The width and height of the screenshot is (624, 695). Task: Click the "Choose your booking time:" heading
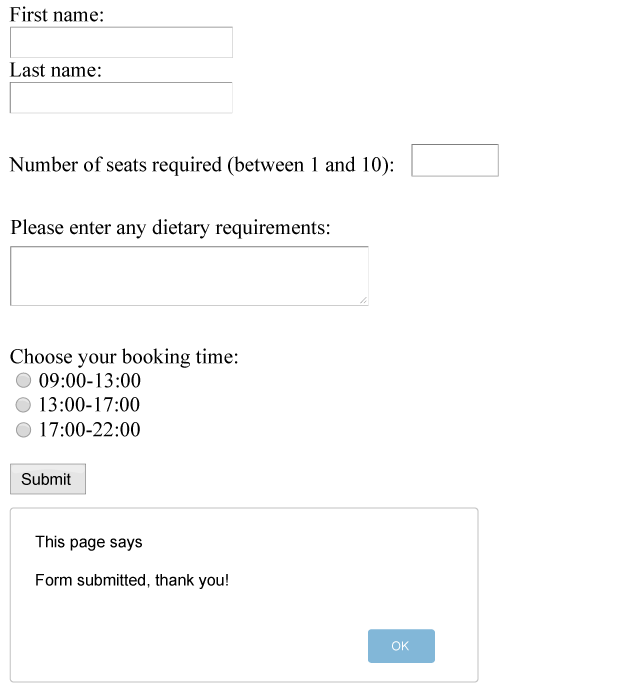pyautogui.click(x=124, y=357)
